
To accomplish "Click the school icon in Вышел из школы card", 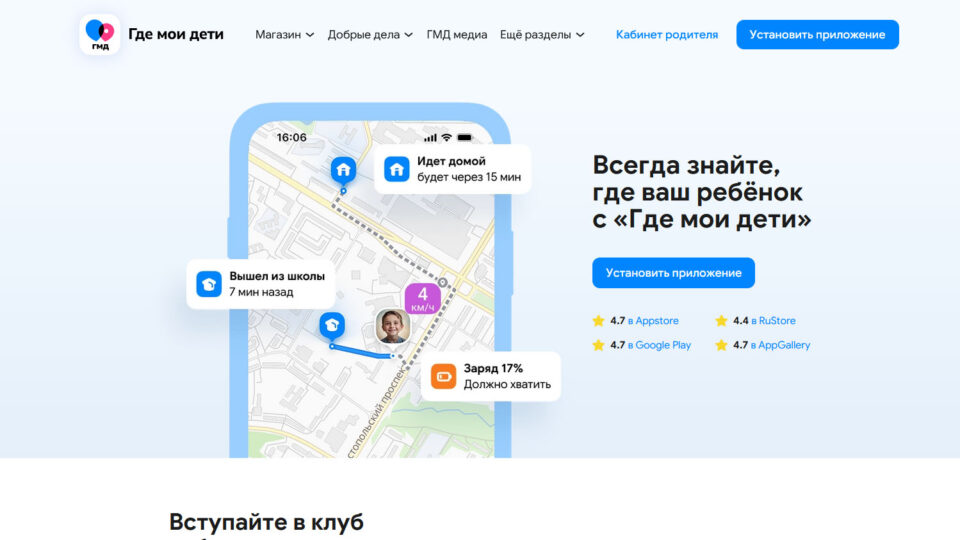I will point(209,284).
